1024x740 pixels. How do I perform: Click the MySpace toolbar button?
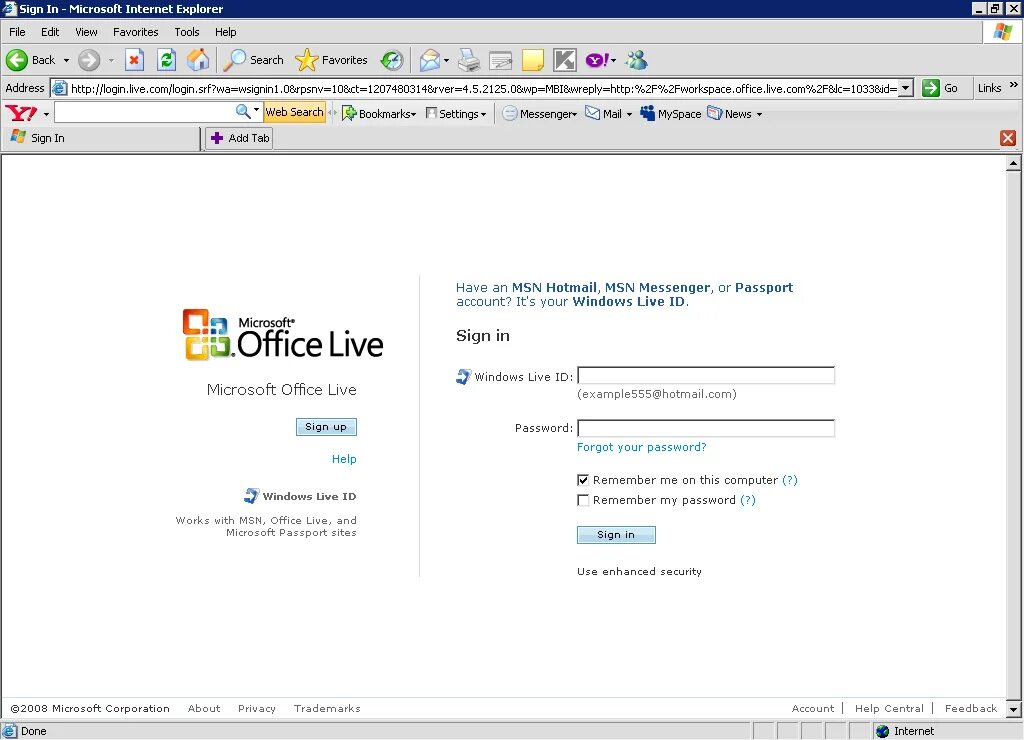671,114
